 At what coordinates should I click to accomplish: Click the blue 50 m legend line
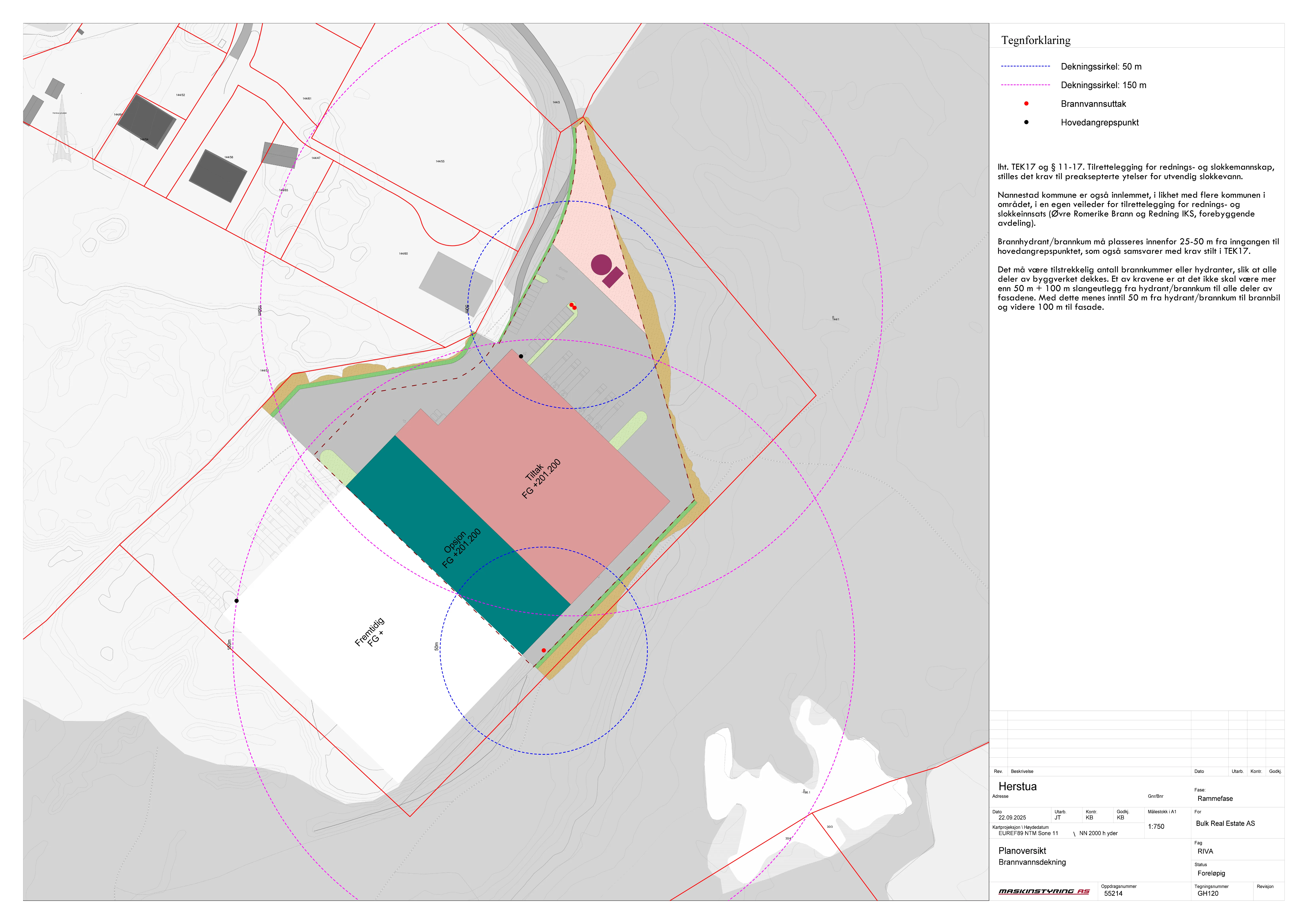(x=1025, y=67)
